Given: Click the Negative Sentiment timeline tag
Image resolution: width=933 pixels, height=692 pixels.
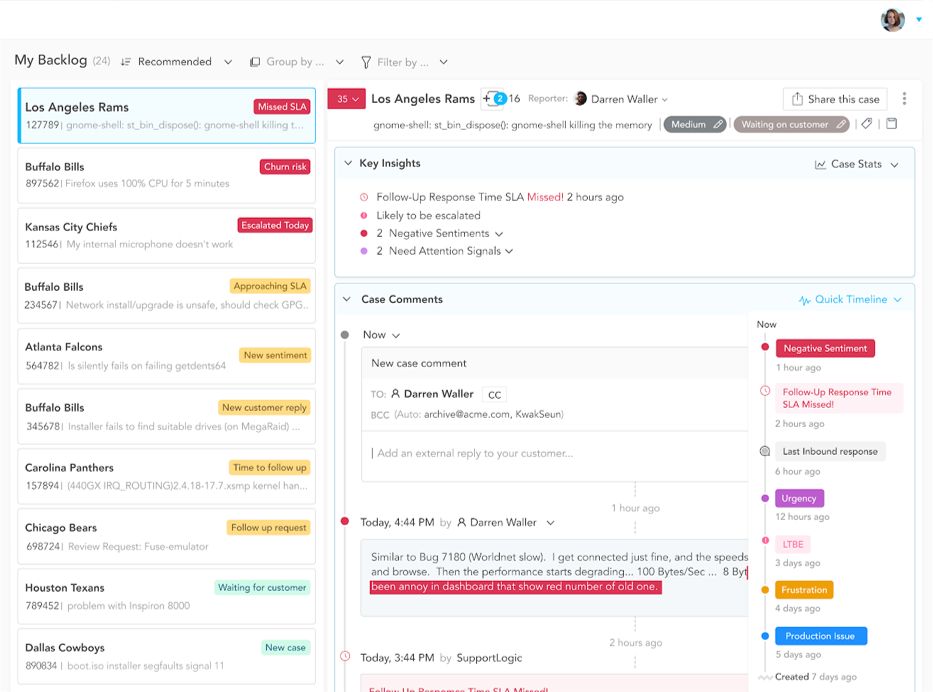Looking at the screenshot, I should (825, 348).
